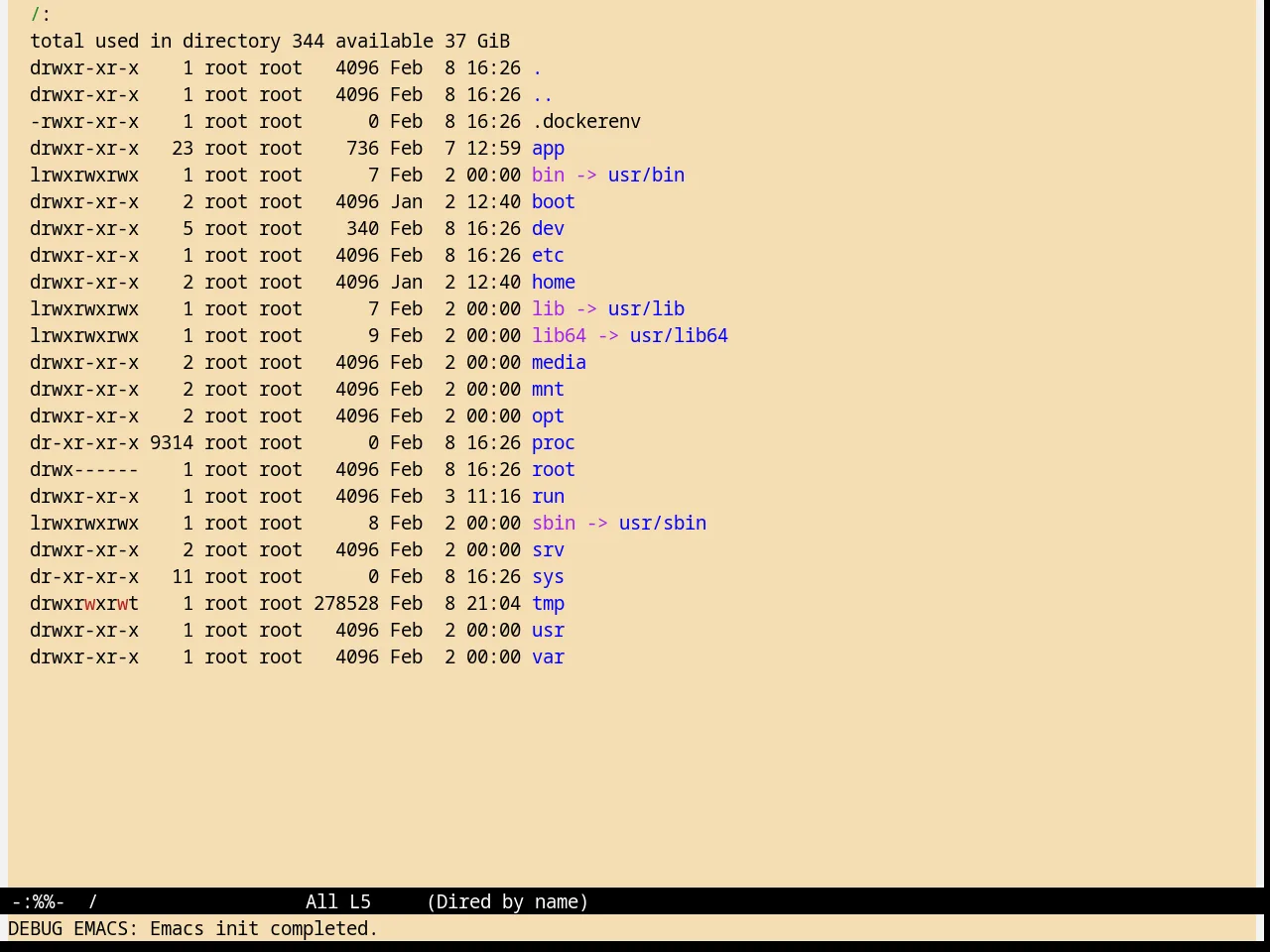Click the 'total used in directory' line
Viewport: 1270px width, 952px height.
270,42
